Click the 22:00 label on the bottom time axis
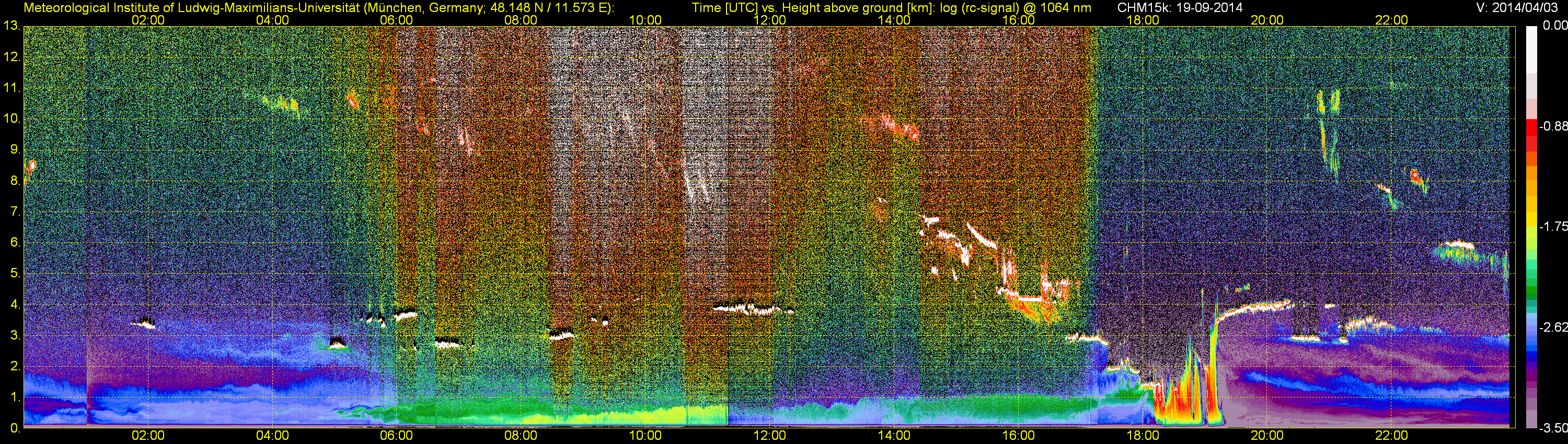 tap(1391, 436)
